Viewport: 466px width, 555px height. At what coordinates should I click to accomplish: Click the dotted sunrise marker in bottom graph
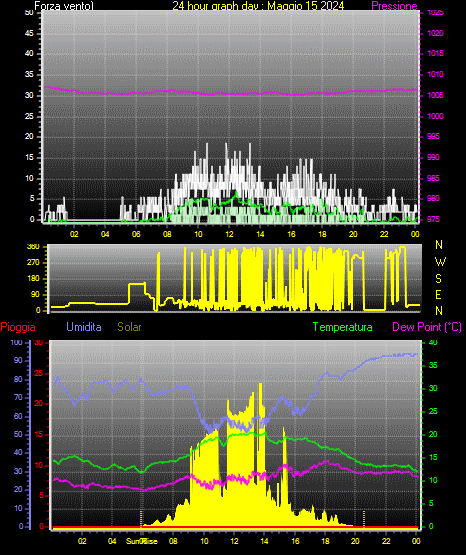click(x=141, y=518)
